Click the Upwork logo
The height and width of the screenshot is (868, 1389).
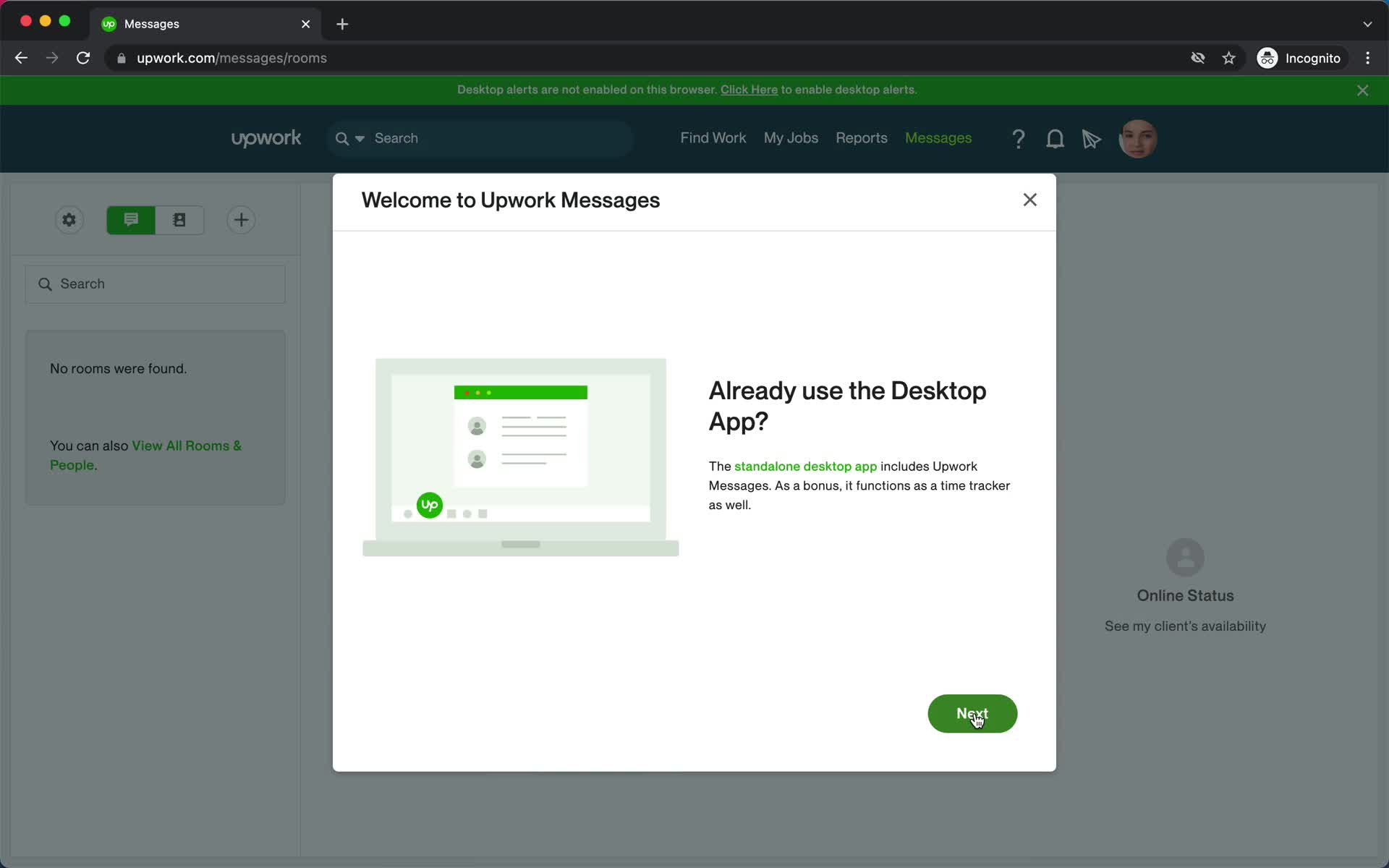[x=266, y=138]
